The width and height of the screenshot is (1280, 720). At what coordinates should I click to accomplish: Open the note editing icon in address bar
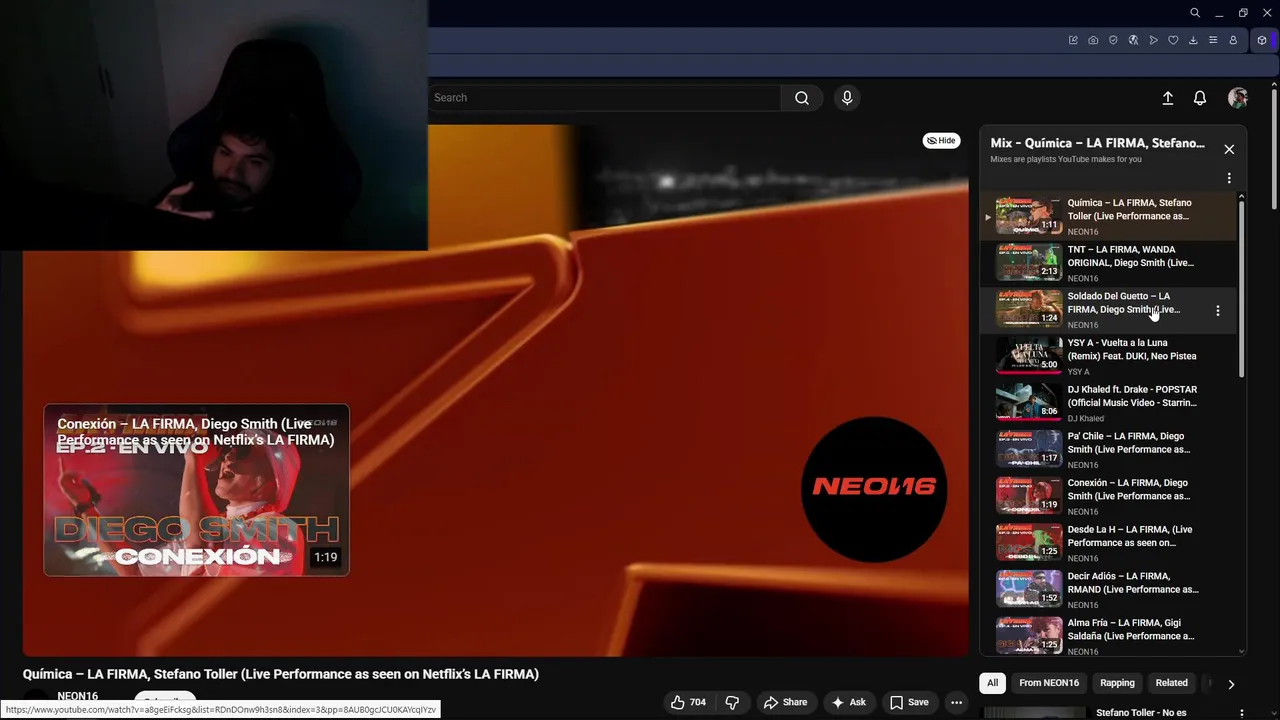tap(1073, 40)
